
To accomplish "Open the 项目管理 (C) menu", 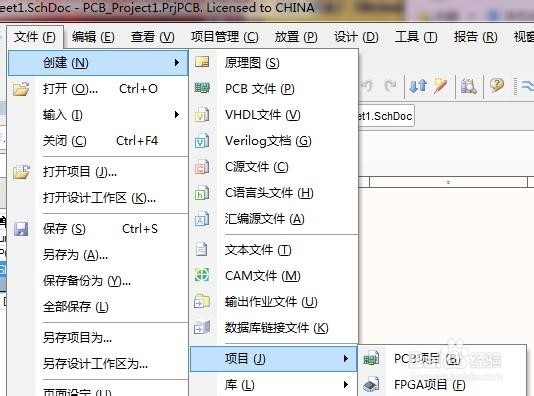I will tap(225, 37).
